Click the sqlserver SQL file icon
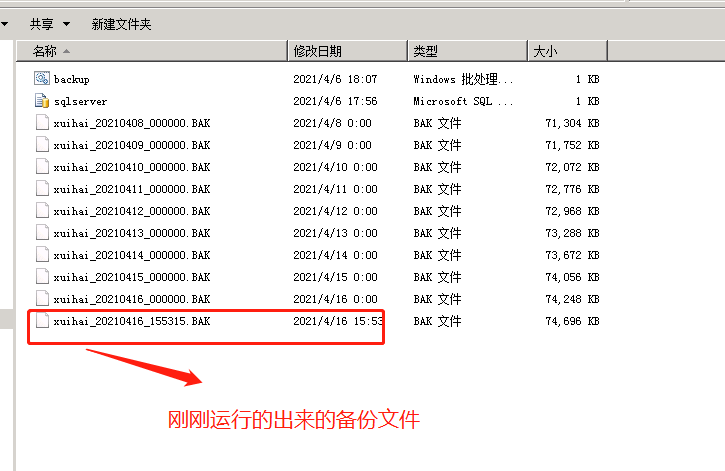This screenshot has width=725, height=471. point(42,100)
